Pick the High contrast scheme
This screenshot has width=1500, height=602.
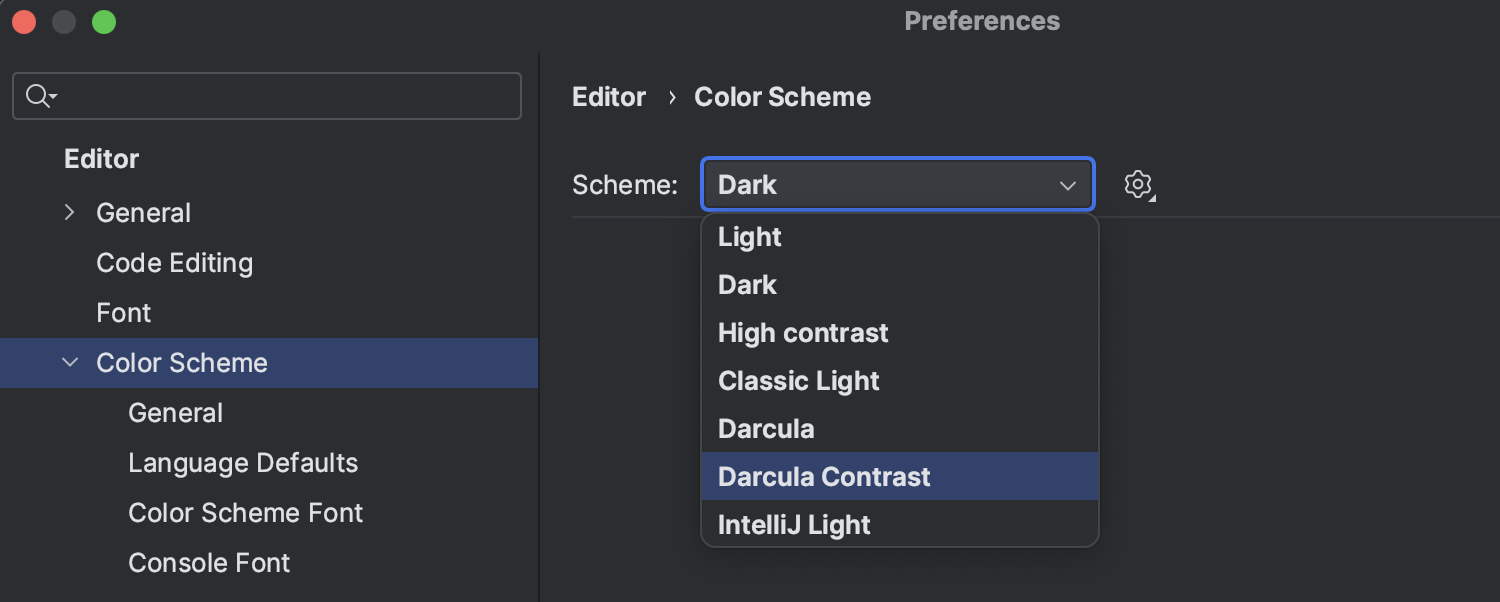point(803,333)
